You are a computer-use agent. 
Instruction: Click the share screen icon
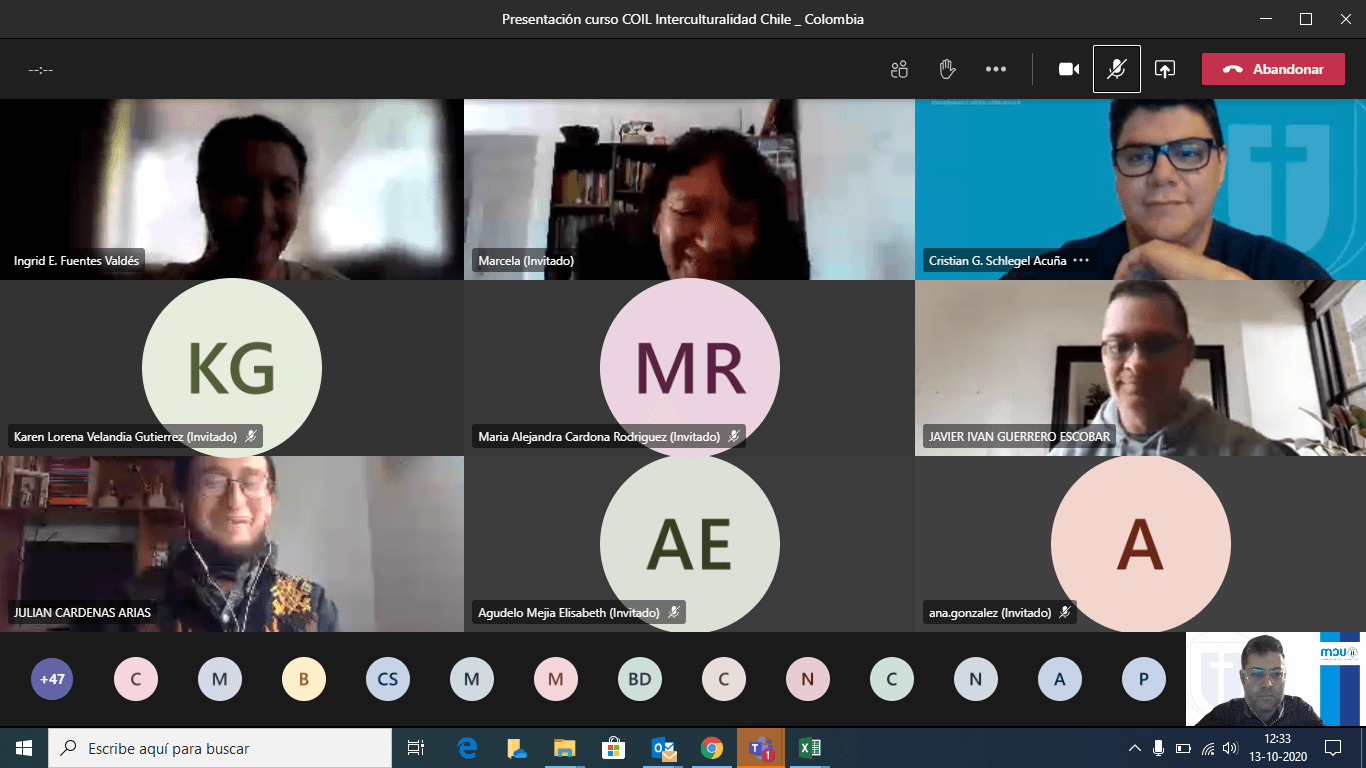pos(1164,69)
